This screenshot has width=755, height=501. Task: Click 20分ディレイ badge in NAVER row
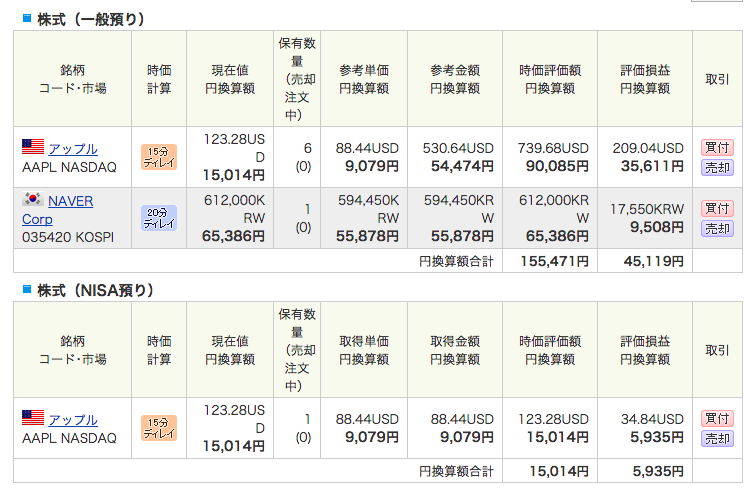coord(159,218)
